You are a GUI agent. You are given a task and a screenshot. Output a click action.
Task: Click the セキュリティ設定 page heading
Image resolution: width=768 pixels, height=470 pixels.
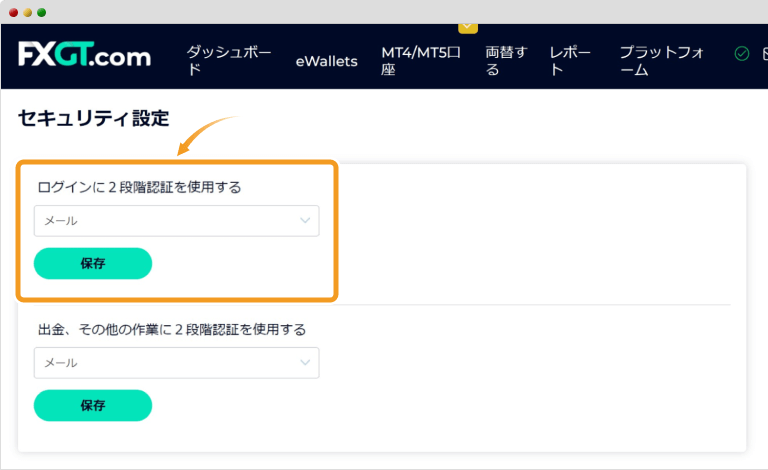(x=94, y=118)
